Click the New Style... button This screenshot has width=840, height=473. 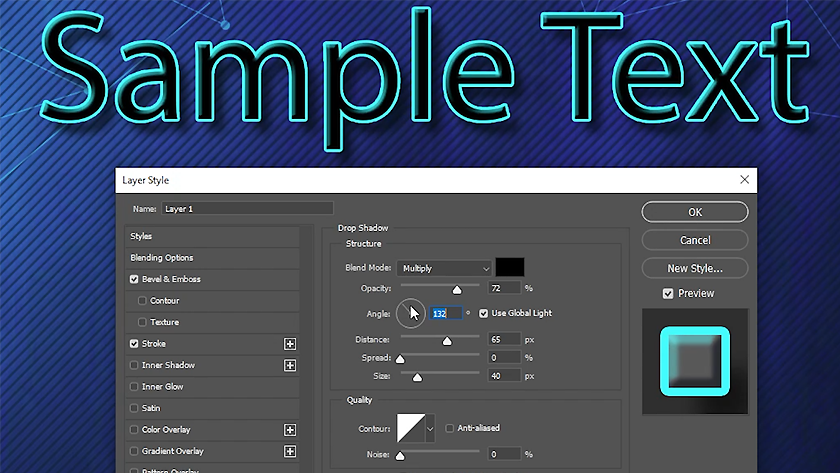[694, 268]
